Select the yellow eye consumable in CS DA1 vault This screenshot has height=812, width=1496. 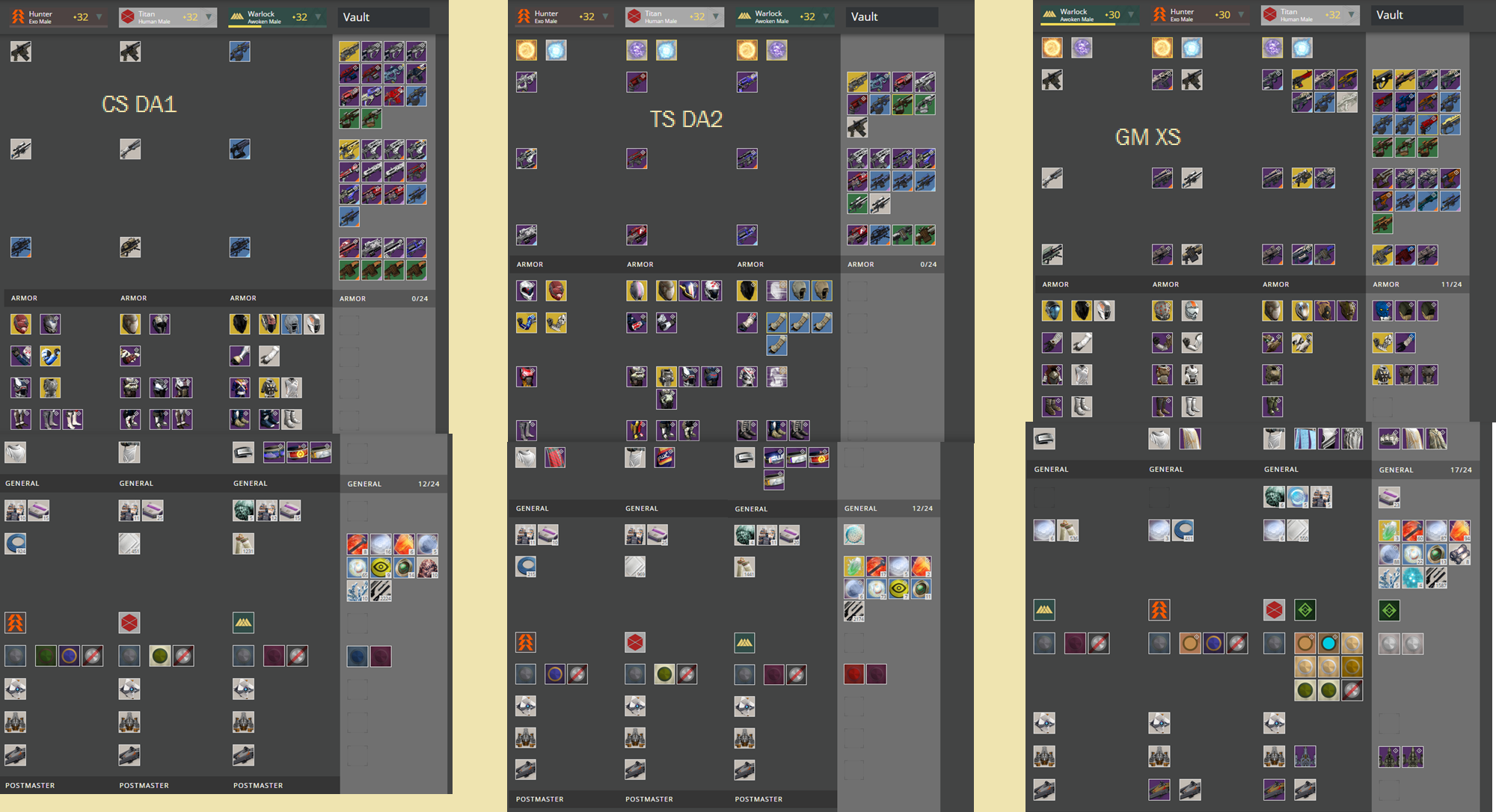point(381,568)
